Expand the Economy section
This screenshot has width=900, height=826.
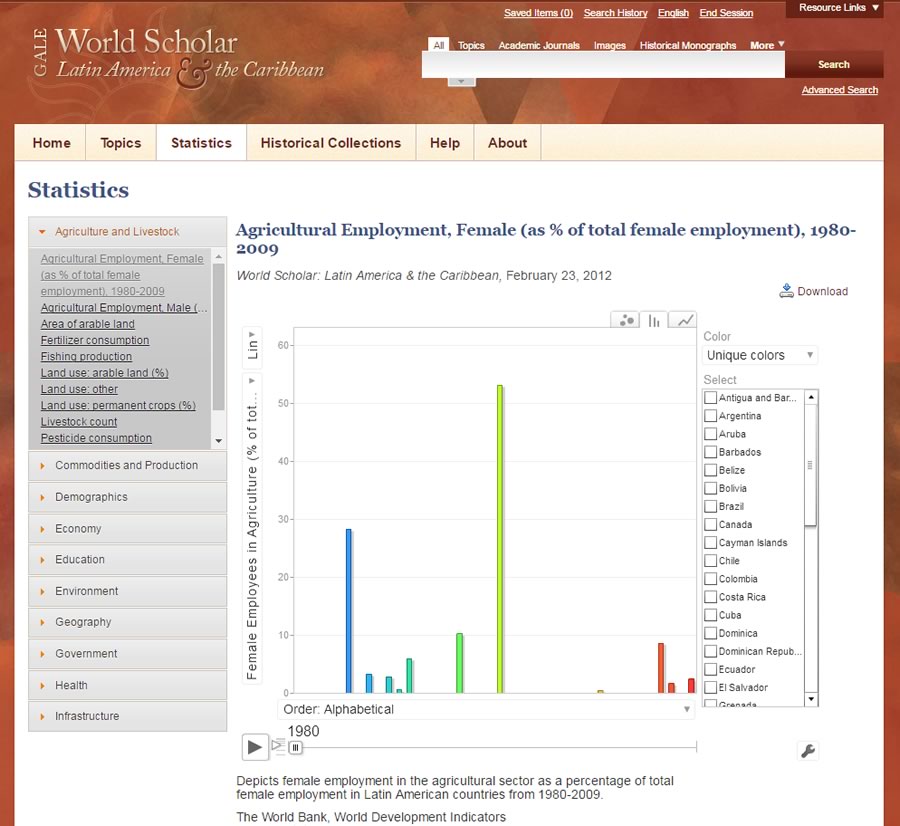click(x=127, y=528)
